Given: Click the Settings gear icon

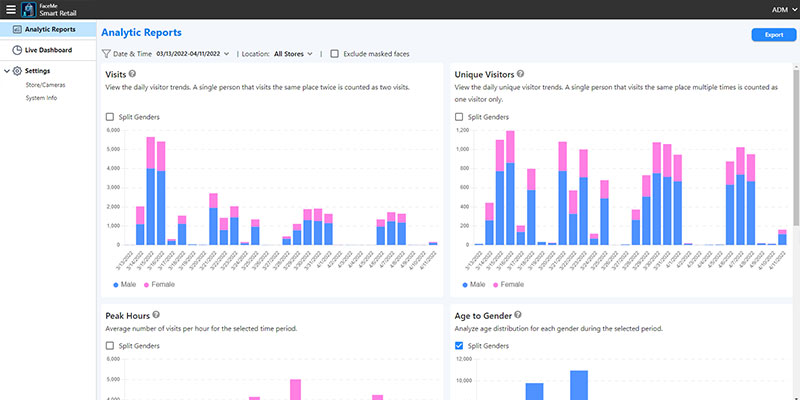Looking at the screenshot, I should coord(17,71).
